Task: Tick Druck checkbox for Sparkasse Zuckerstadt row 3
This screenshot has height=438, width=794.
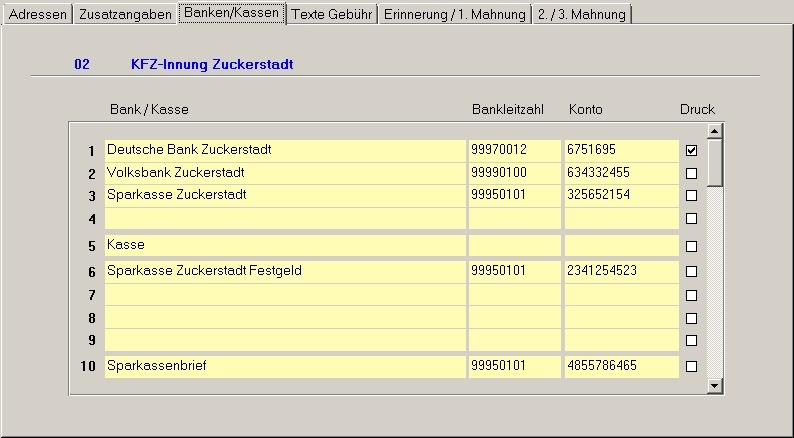Action: click(691, 195)
